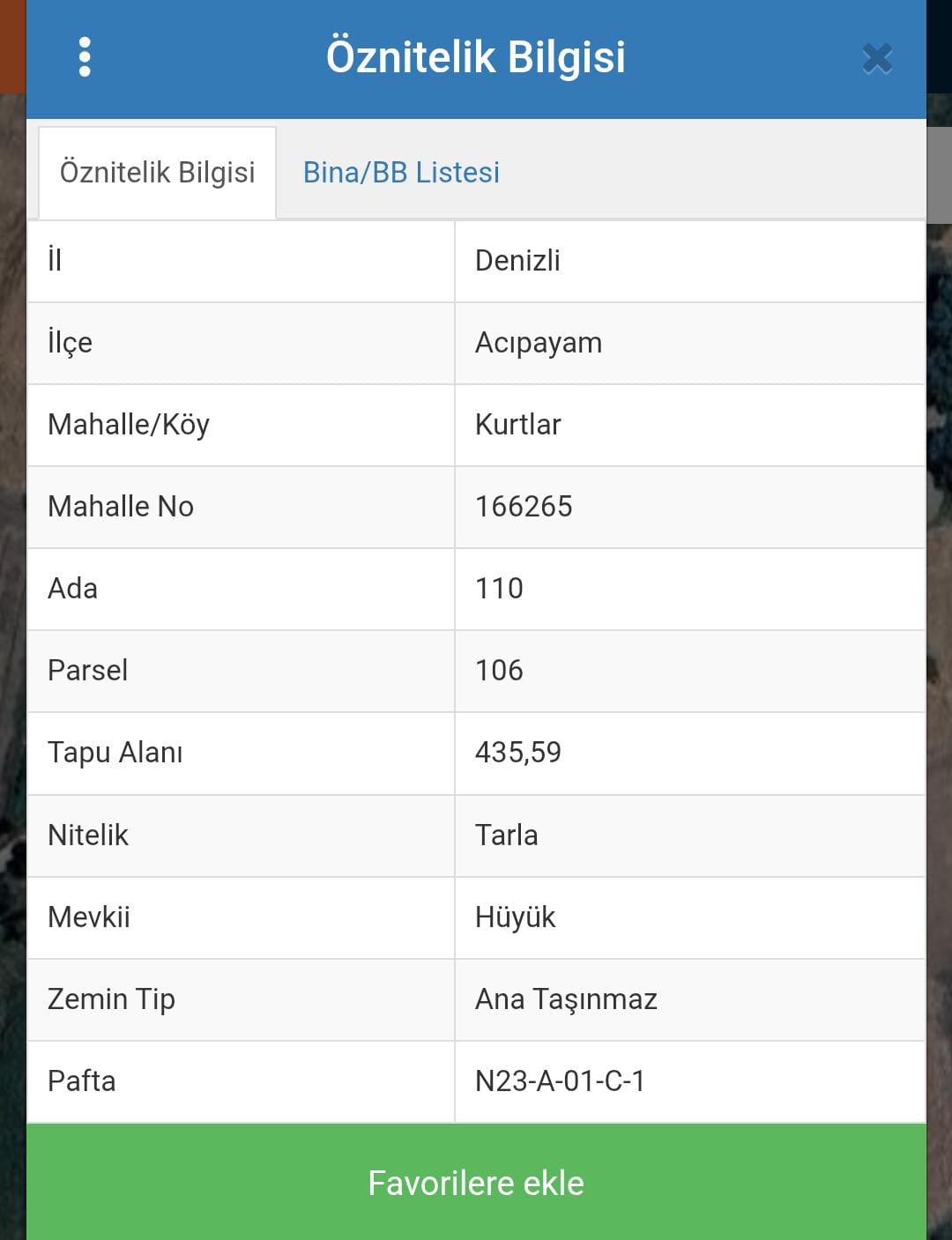Viewport: 952px width, 1240px height.
Task: Click the Tapu Alanı row label
Action: click(115, 753)
